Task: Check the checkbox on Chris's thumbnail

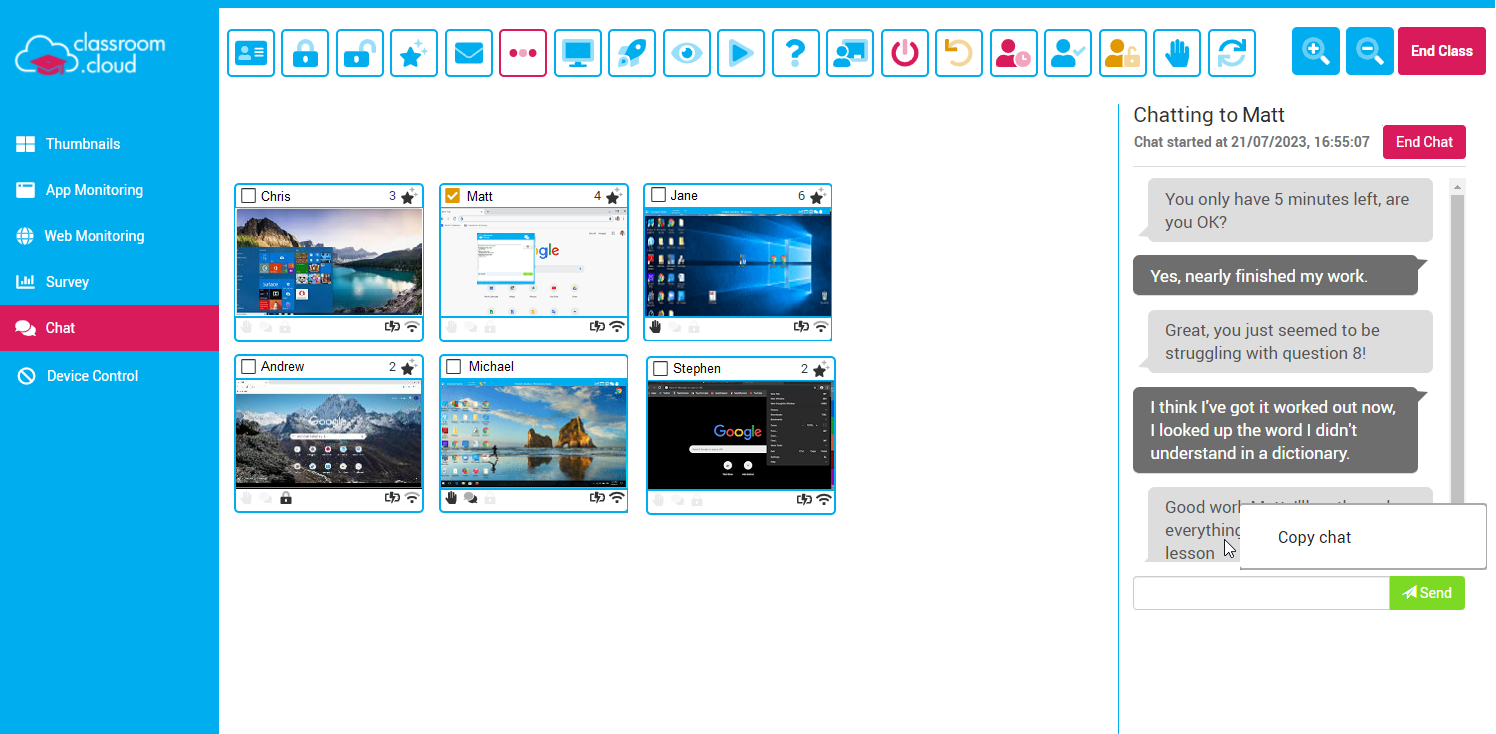Action: (x=246, y=196)
